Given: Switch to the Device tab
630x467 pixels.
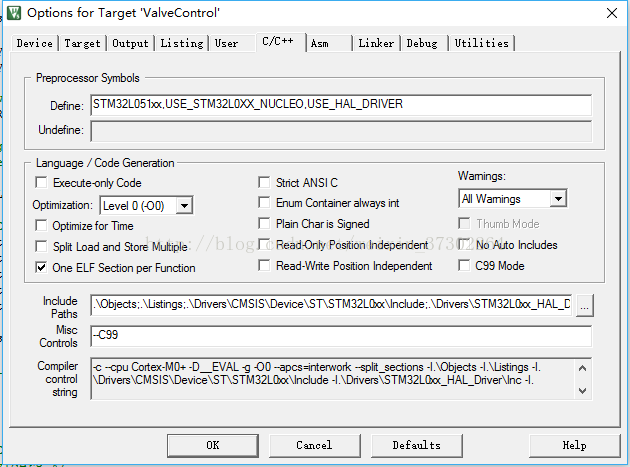Looking at the screenshot, I should click(35, 43).
